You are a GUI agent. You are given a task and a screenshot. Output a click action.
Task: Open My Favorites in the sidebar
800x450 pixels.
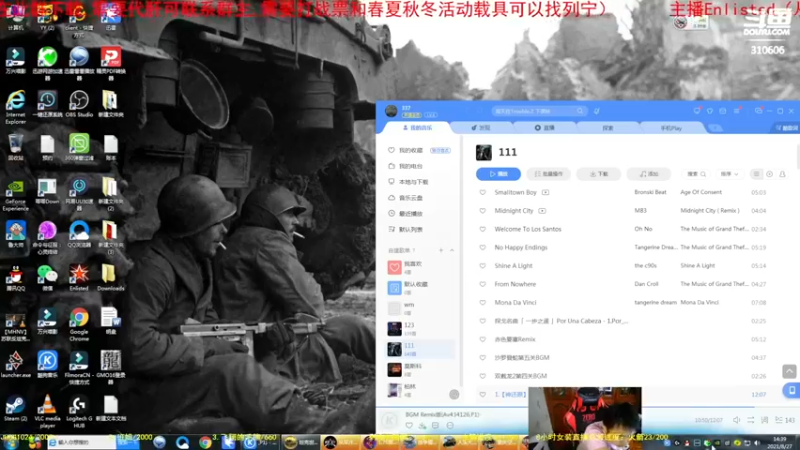(411, 151)
